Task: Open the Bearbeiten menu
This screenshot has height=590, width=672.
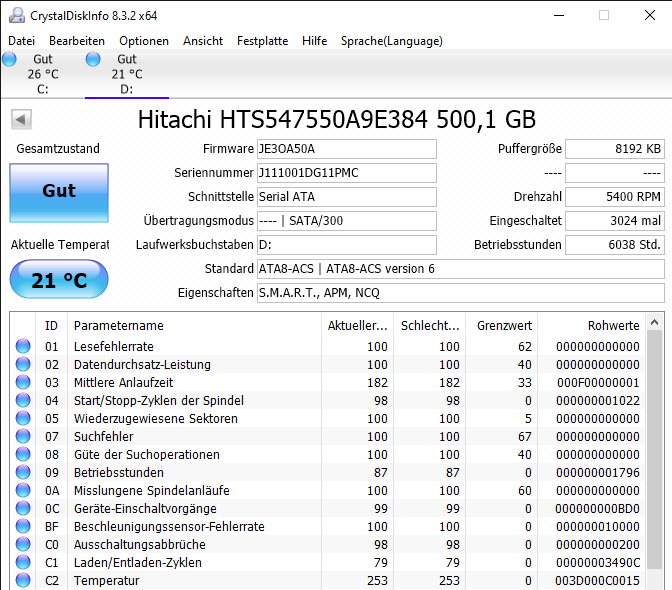Action: [77, 41]
